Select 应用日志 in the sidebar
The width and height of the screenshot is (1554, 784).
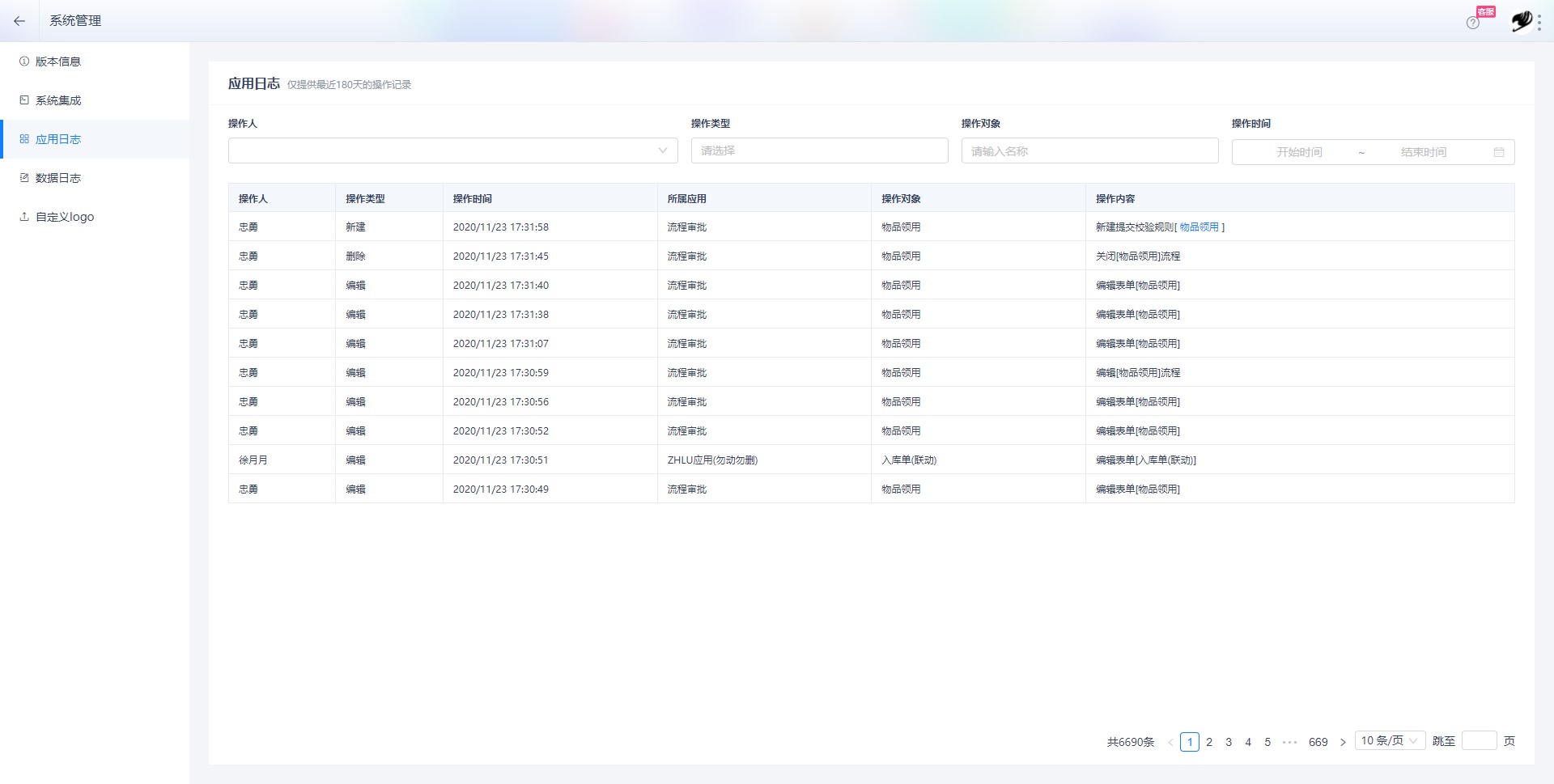(58, 139)
